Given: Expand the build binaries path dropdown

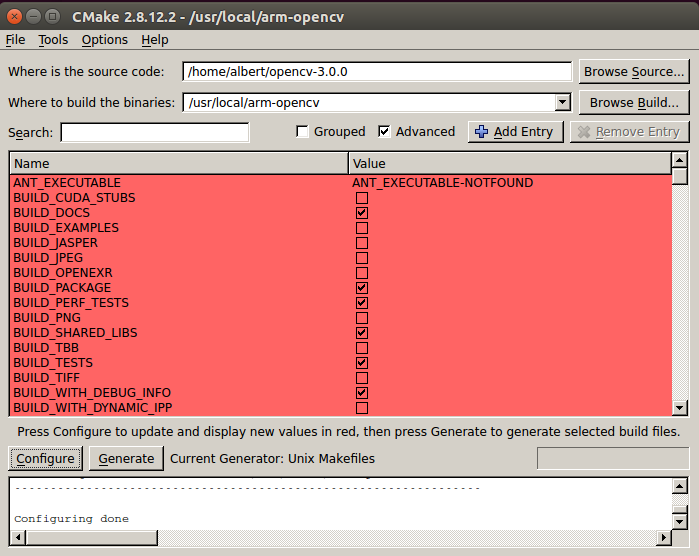Looking at the screenshot, I should (563, 103).
